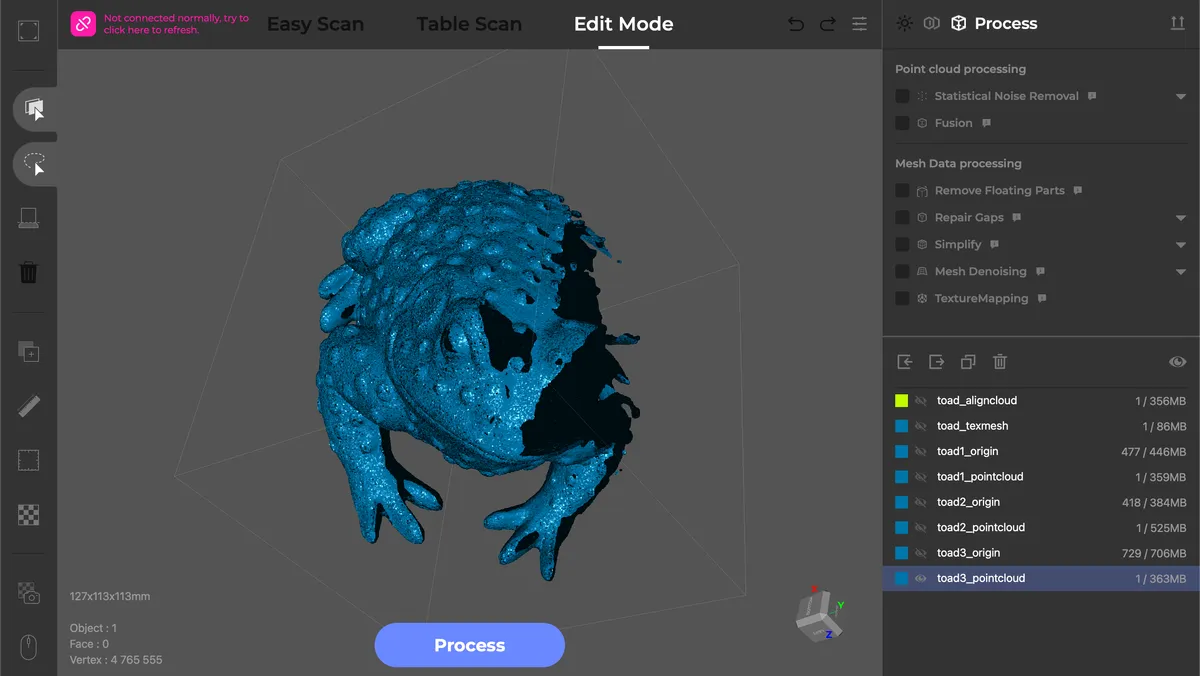Image resolution: width=1200 pixels, height=676 pixels.
Task: Undo the last edit
Action: 796,24
